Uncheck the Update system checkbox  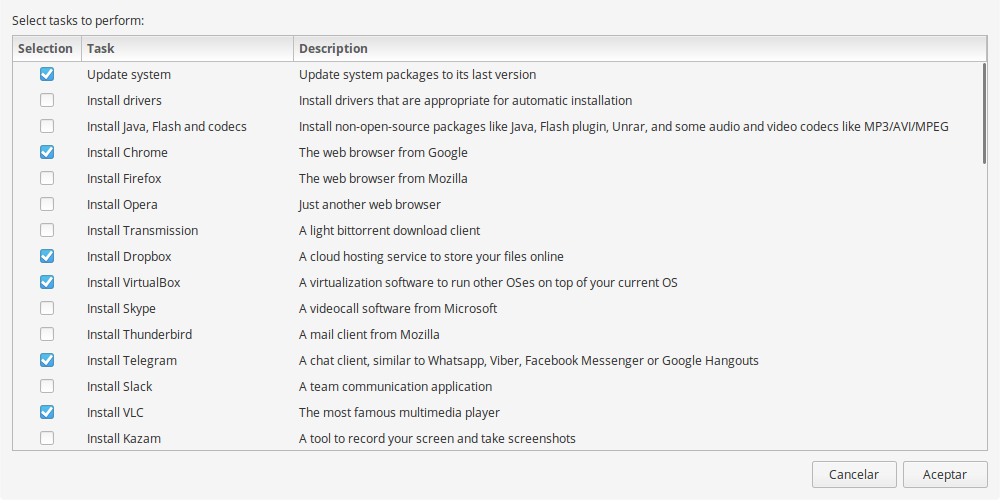47,74
